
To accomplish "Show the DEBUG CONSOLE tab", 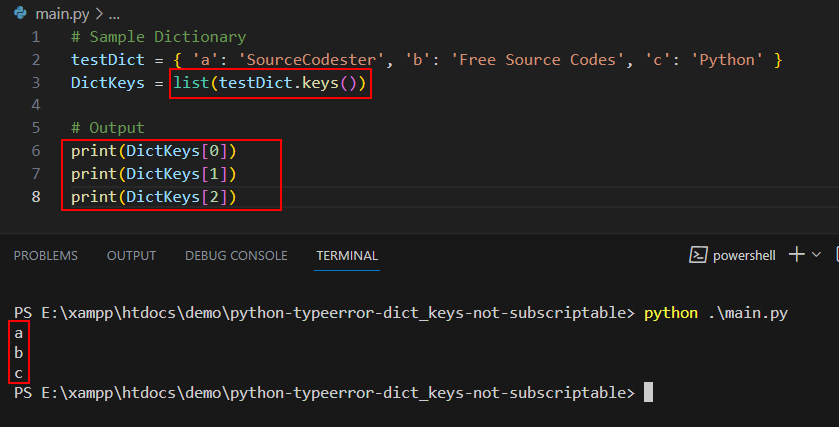I will click(236, 256).
